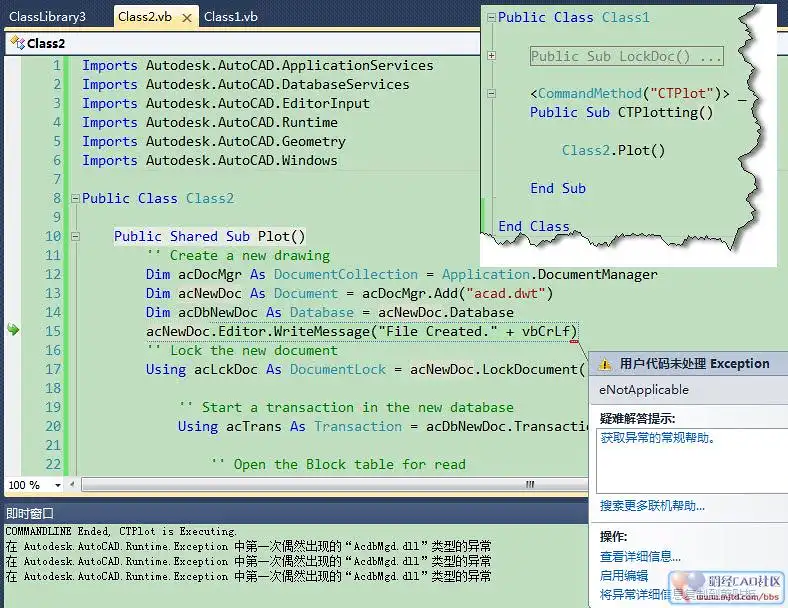Collapse the Public Shared Sub Plot block

click(75, 236)
